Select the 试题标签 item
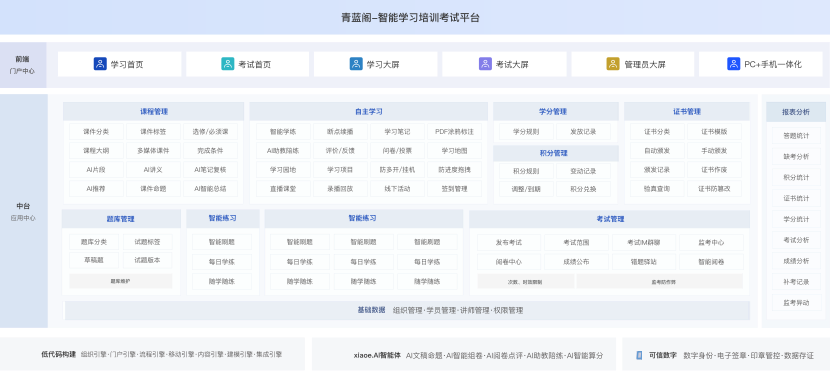Screen dimensions: 830x381 [x=147, y=242]
